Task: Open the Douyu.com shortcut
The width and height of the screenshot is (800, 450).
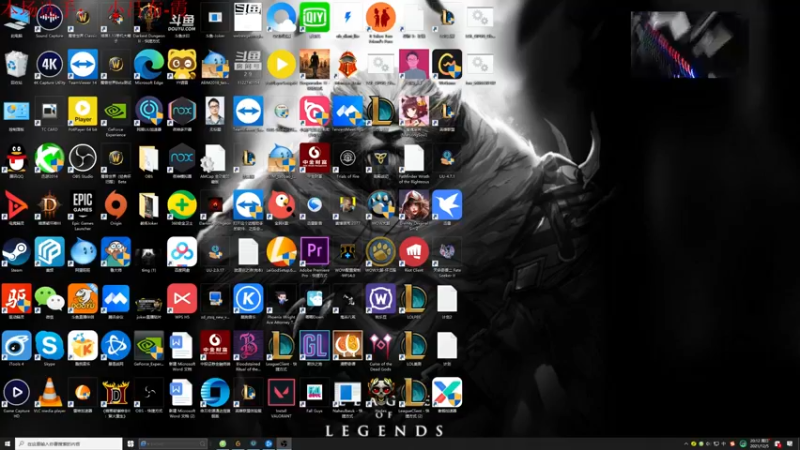Action: pyautogui.click(x=182, y=18)
